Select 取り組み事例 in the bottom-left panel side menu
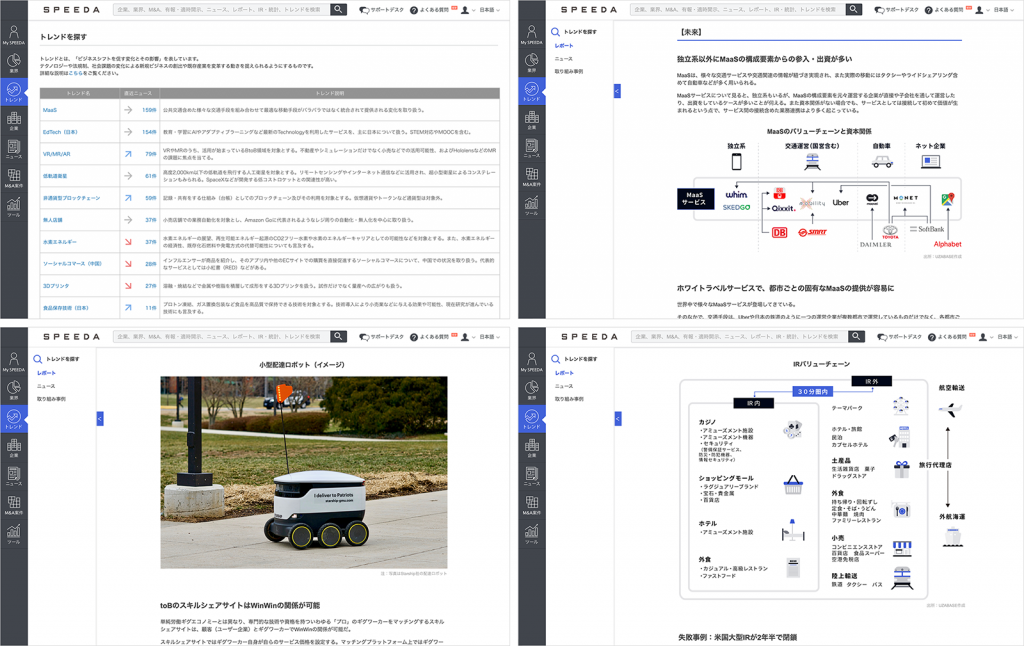1024x646 pixels. (51, 399)
